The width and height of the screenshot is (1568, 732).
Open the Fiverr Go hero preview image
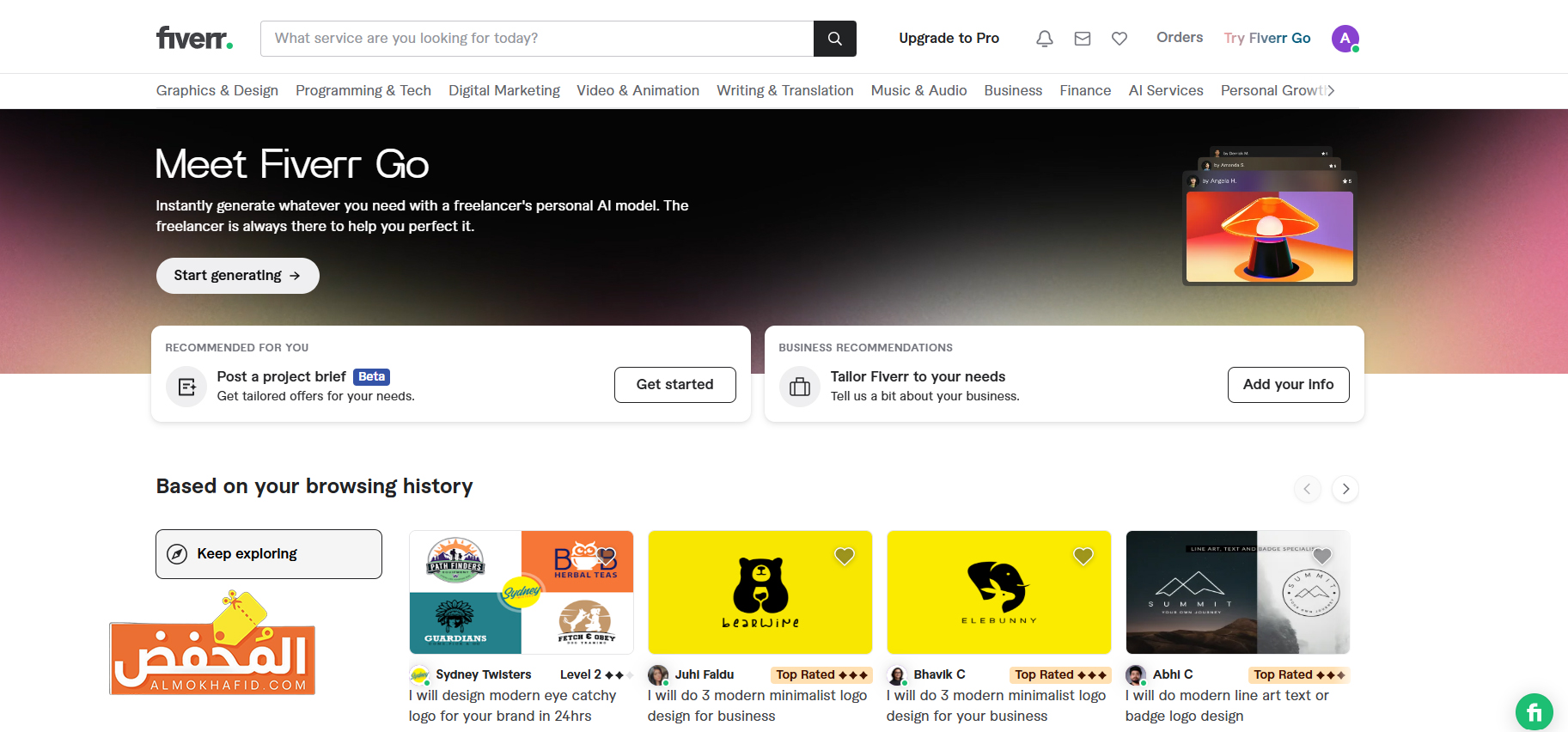tap(1270, 216)
